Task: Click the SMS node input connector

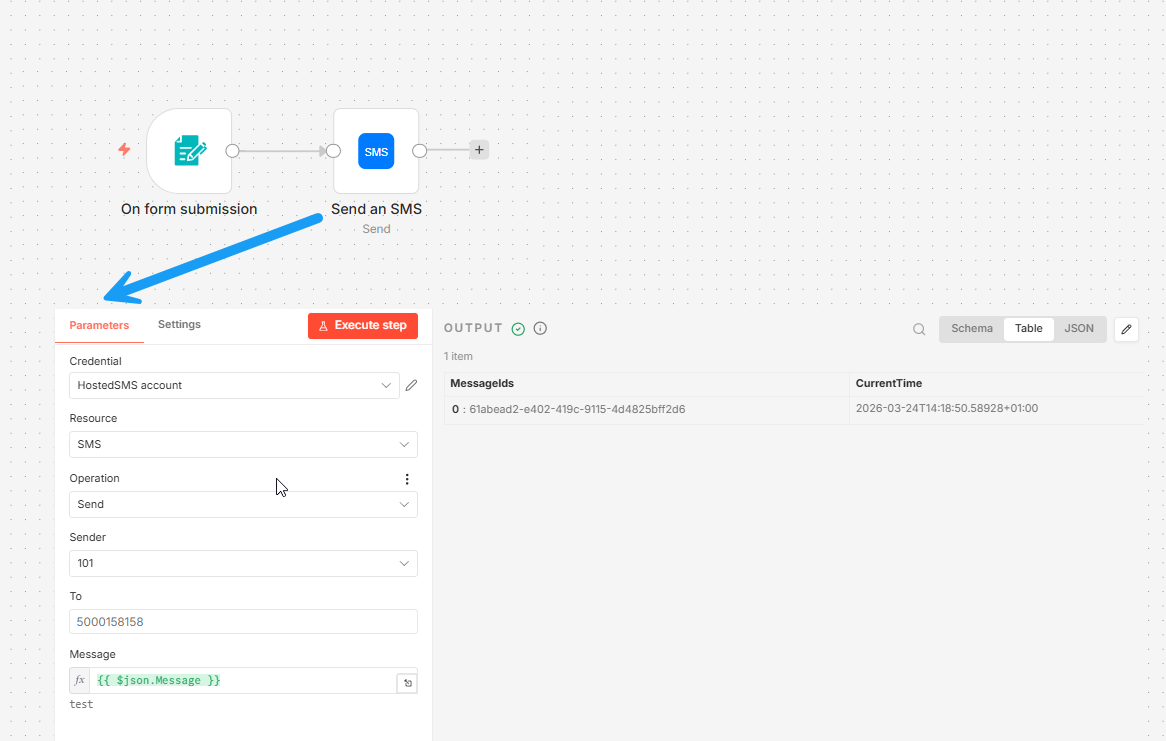Action: click(334, 151)
